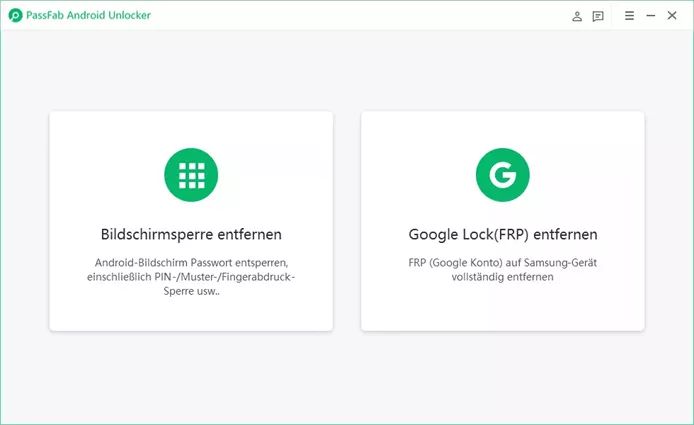The height and width of the screenshot is (425, 694).
Task: Click gray background between the two cards
Action: pos(347,220)
